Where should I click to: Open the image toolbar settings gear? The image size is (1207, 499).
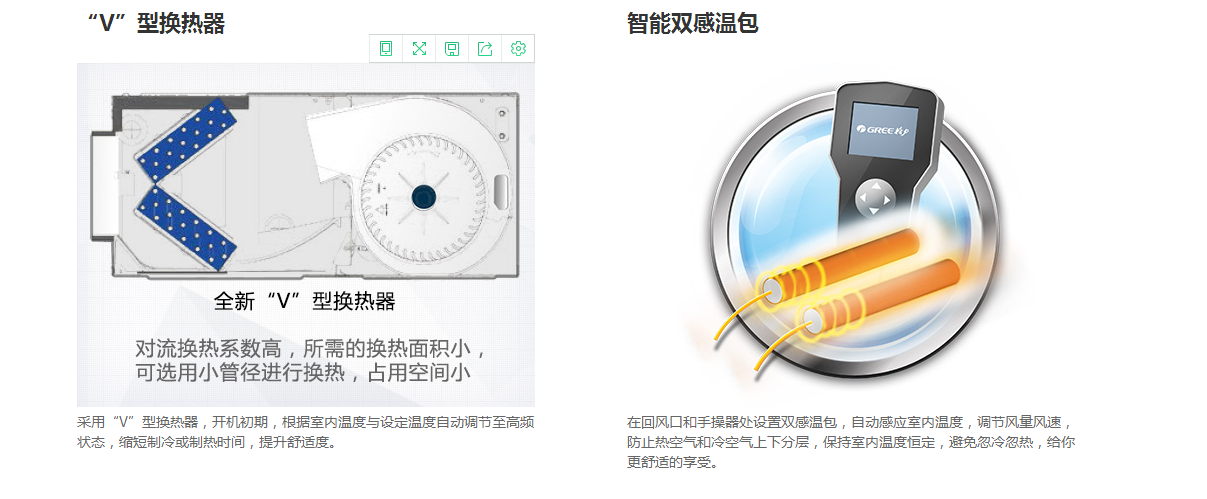pyautogui.click(x=518, y=48)
